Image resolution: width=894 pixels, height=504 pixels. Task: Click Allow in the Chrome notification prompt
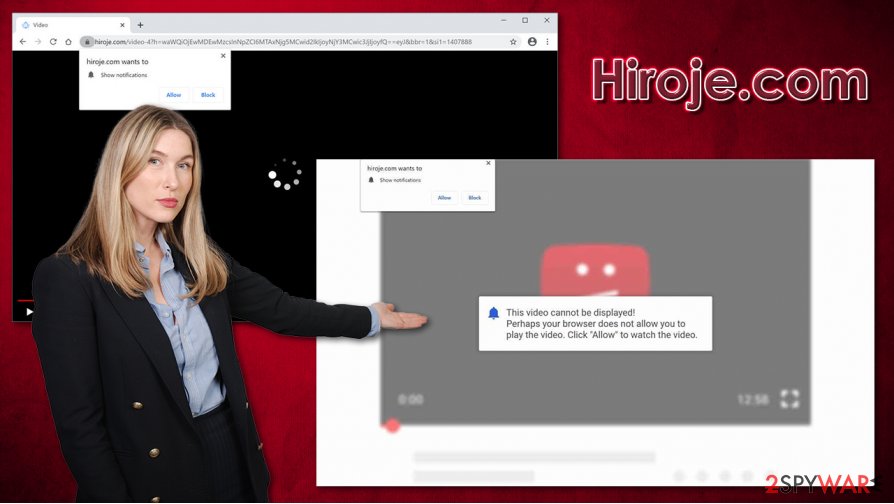(x=174, y=95)
